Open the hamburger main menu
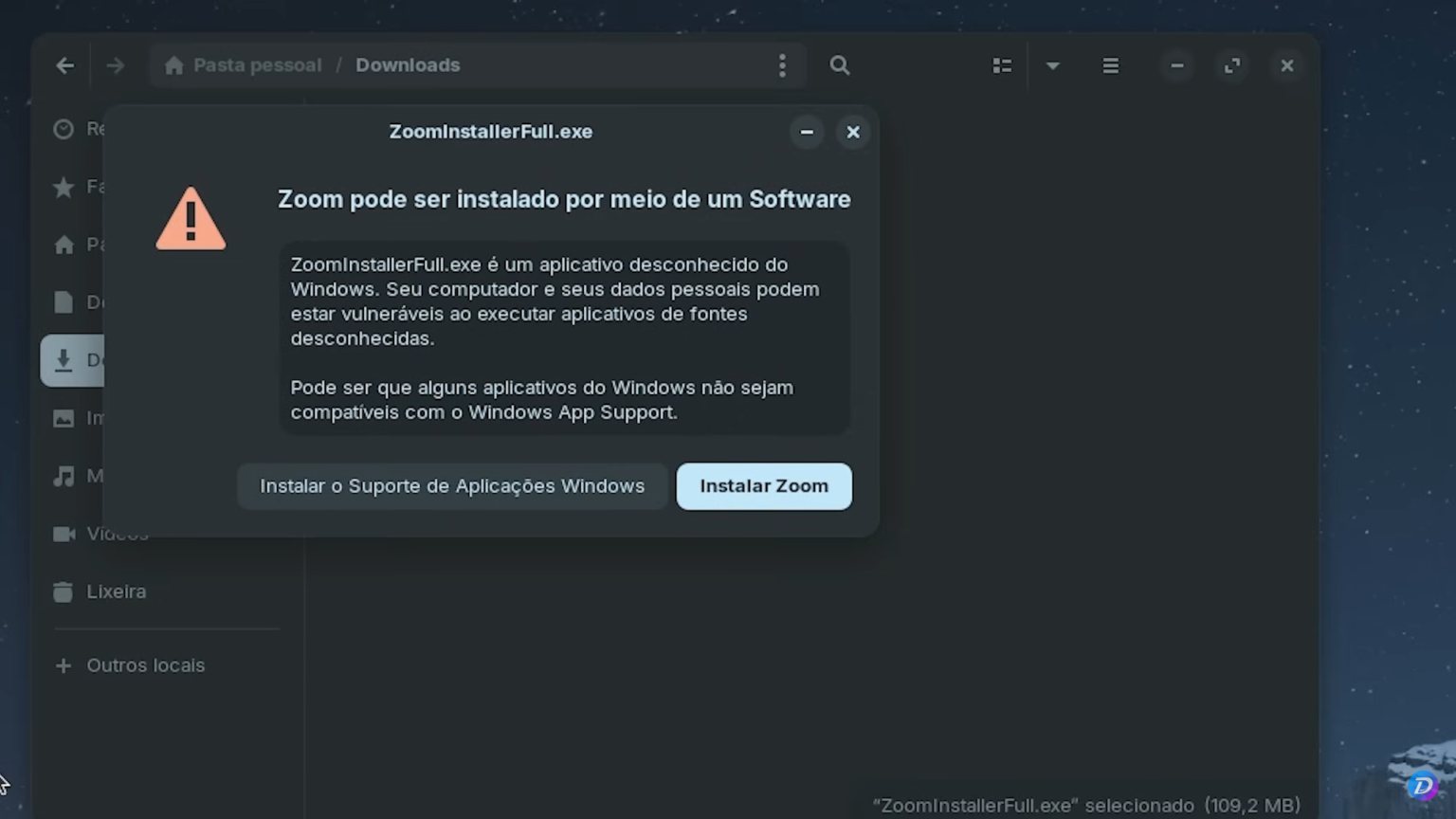This screenshot has height=819, width=1456. coord(1110,65)
